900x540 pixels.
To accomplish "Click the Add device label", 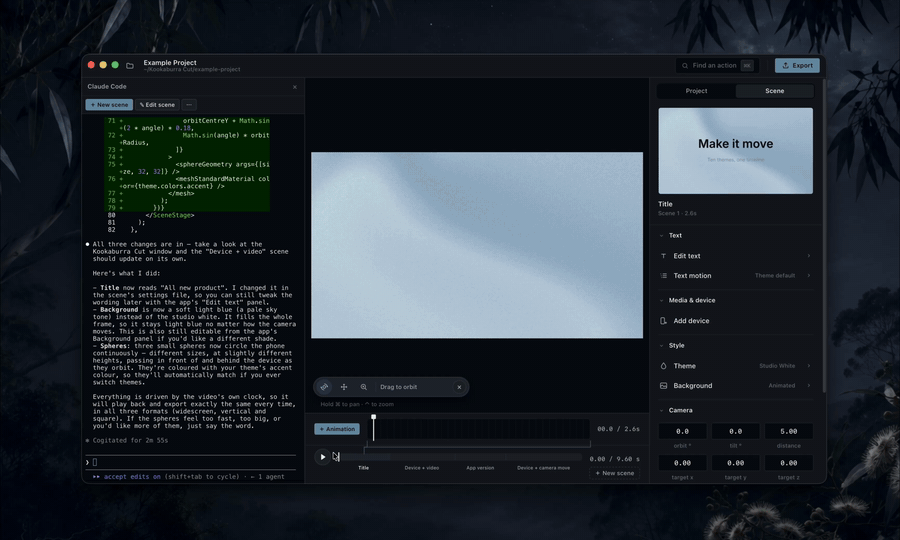I will 691,321.
